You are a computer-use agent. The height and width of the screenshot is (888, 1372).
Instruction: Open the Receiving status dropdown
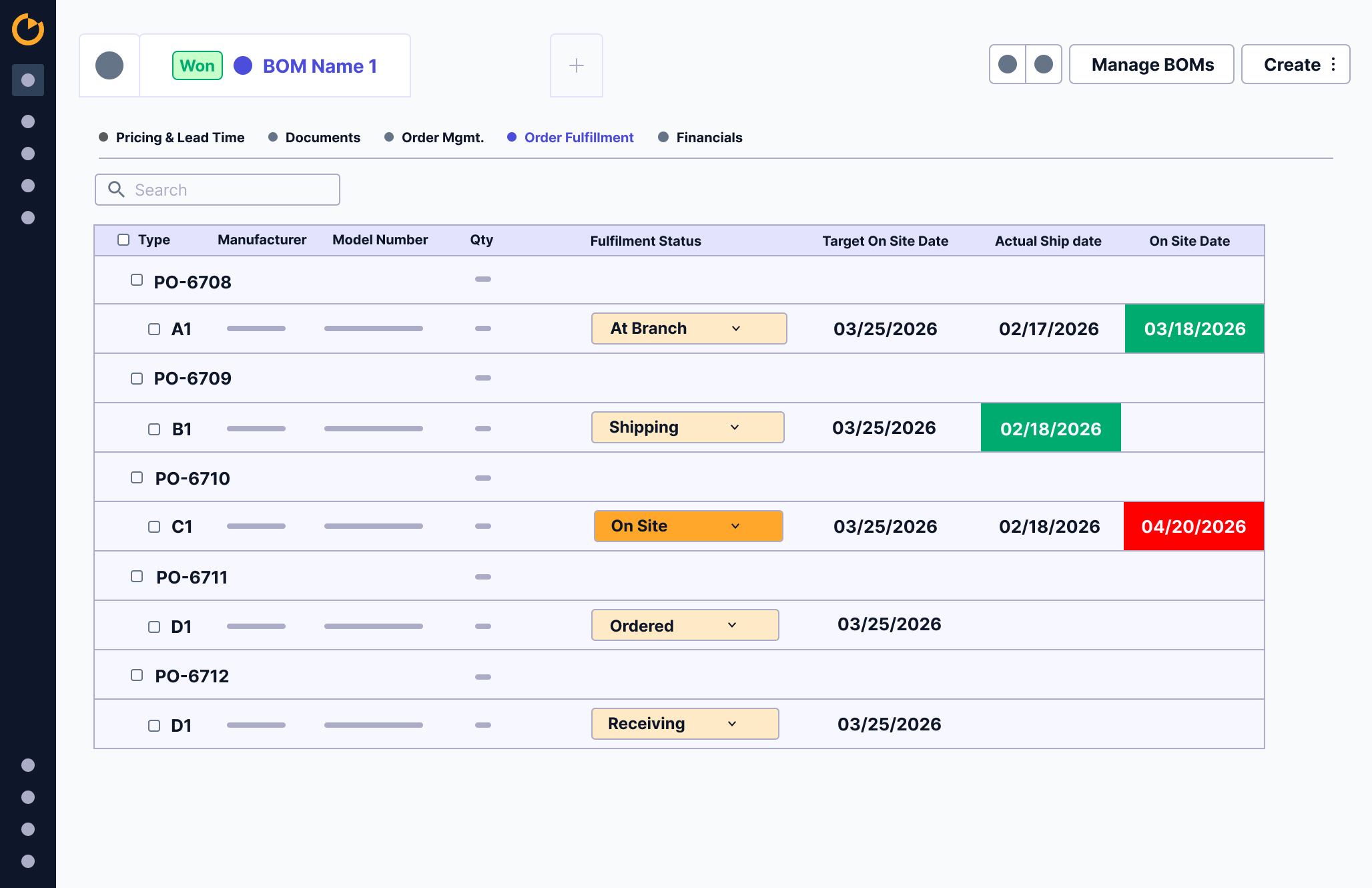point(685,724)
